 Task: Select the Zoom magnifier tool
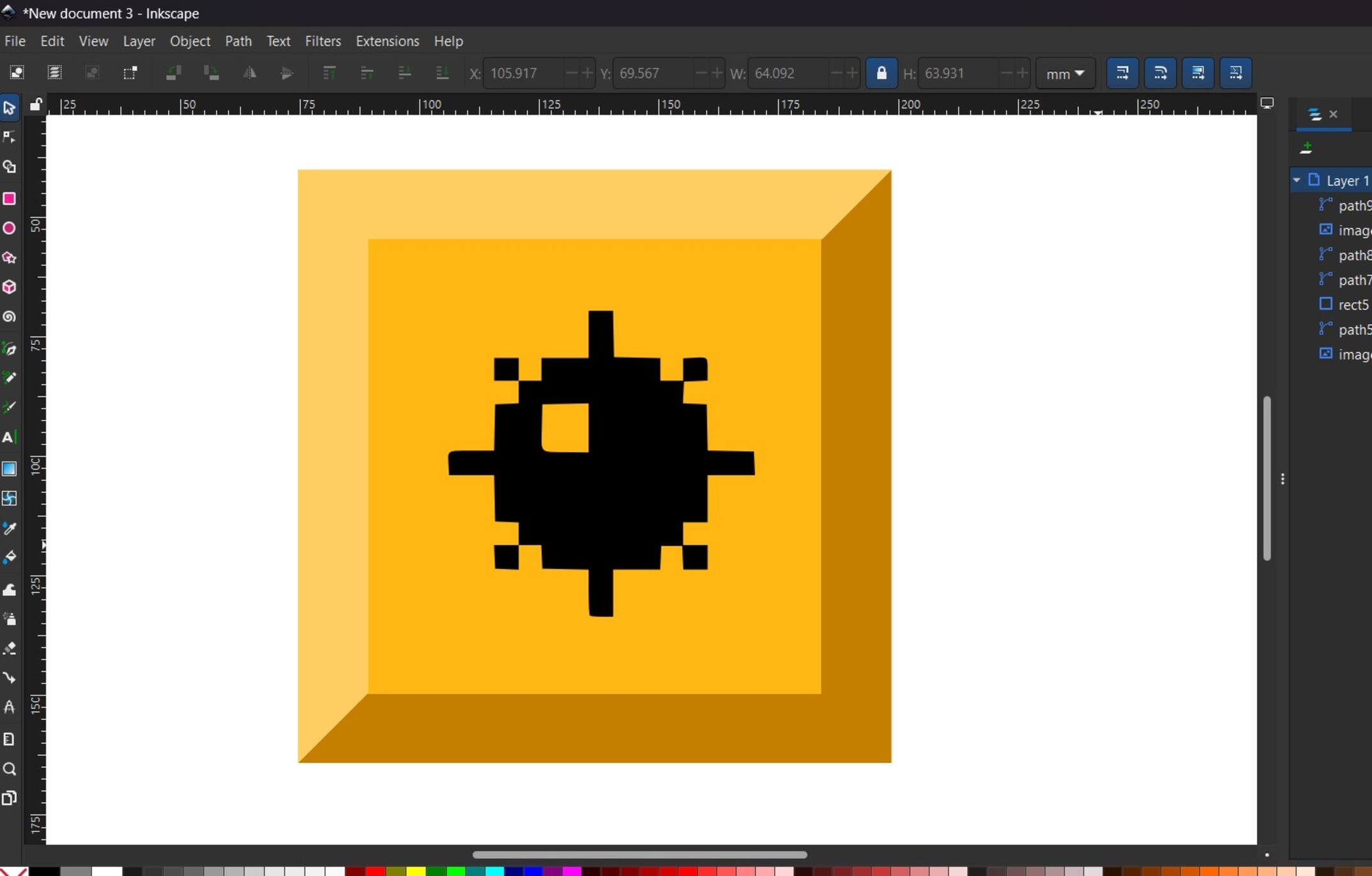pos(10,768)
